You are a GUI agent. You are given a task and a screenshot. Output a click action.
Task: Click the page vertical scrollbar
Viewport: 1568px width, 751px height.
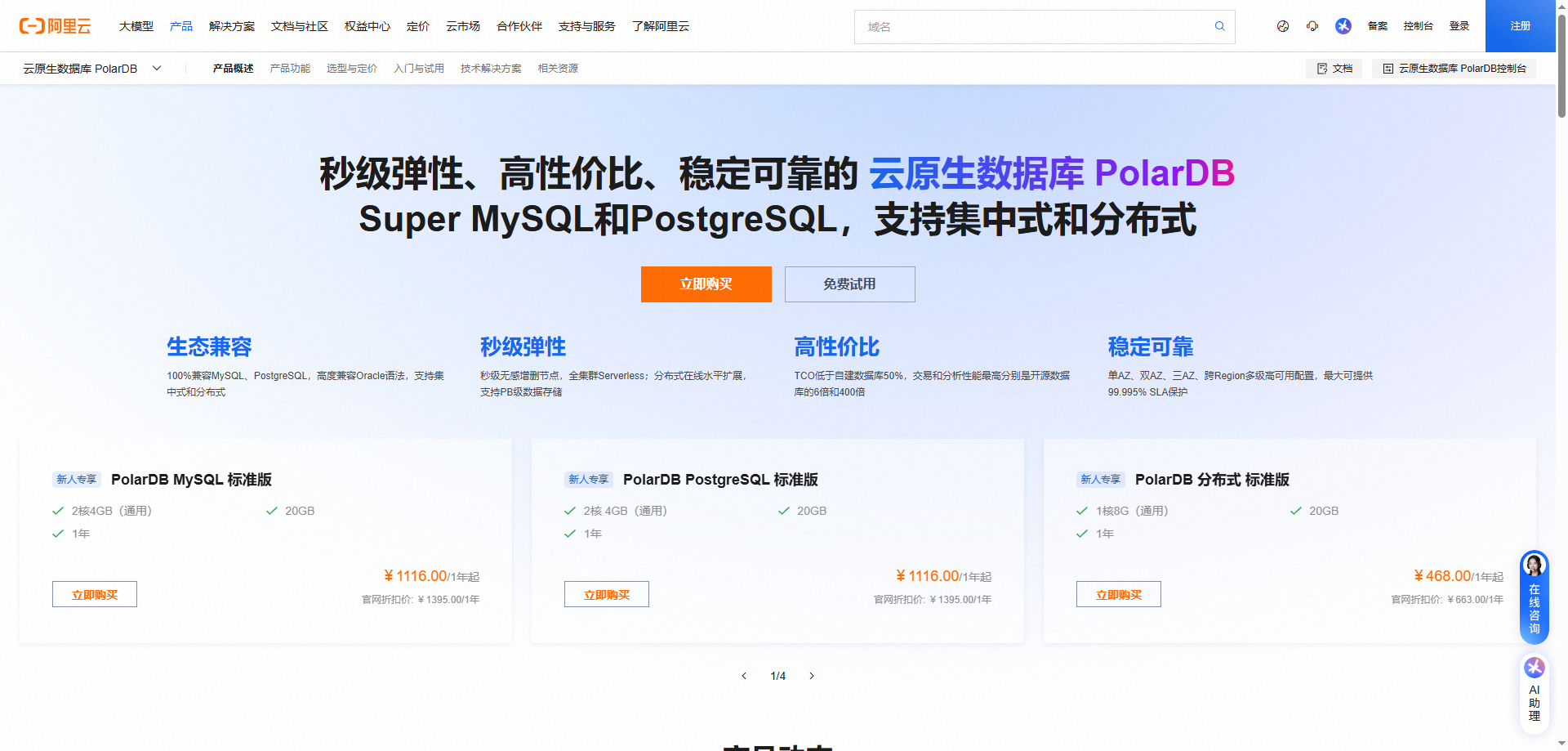click(1561, 65)
